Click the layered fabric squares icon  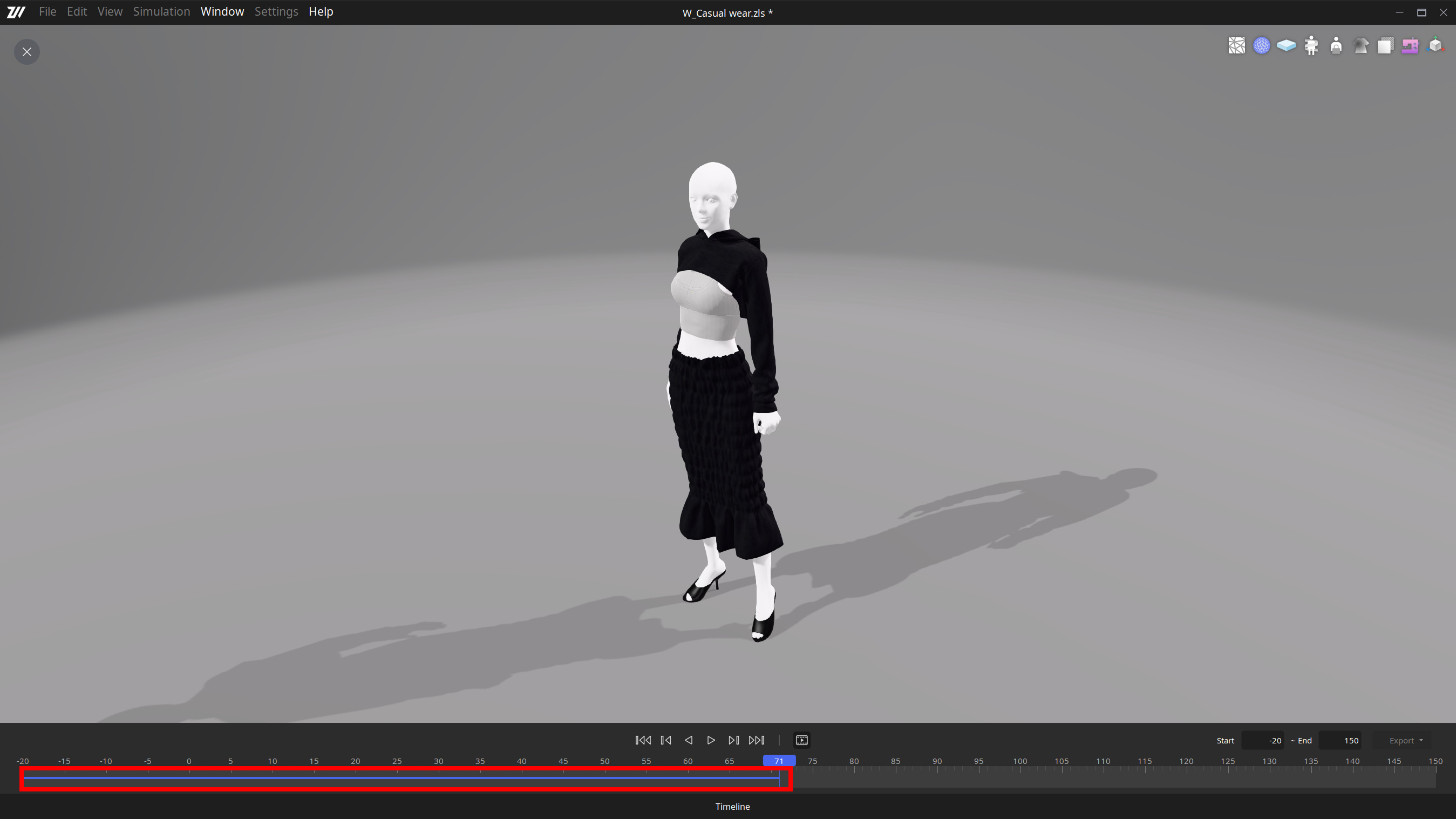pyautogui.click(x=1385, y=46)
